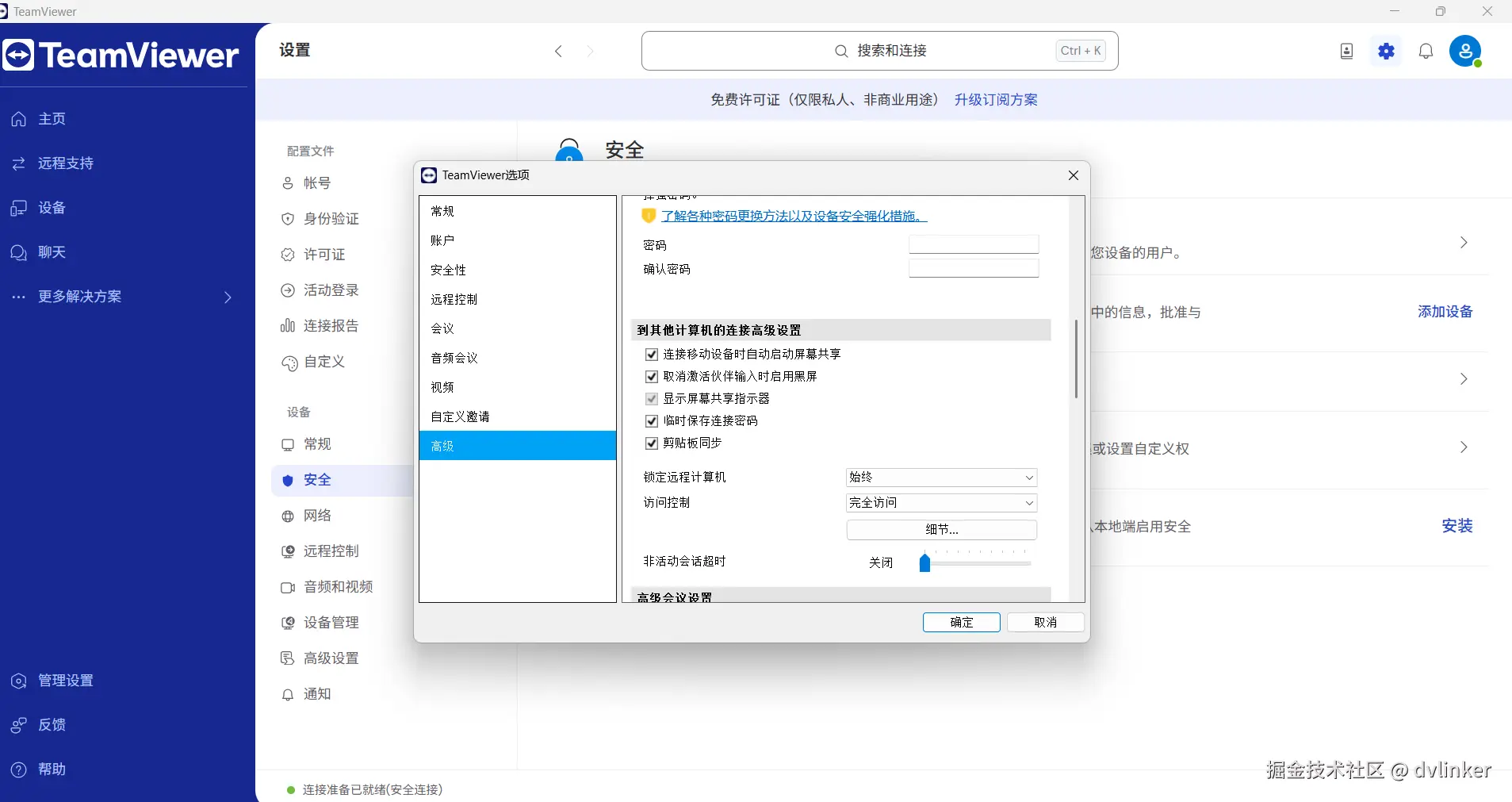Click the blue settings gear icon
Viewport: 1512px width, 802px height.
tap(1386, 52)
